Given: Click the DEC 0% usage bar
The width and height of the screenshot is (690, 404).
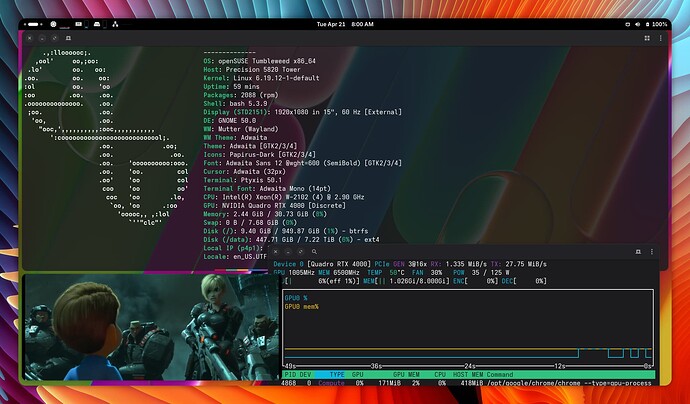Looking at the screenshot, I should (524, 281).
